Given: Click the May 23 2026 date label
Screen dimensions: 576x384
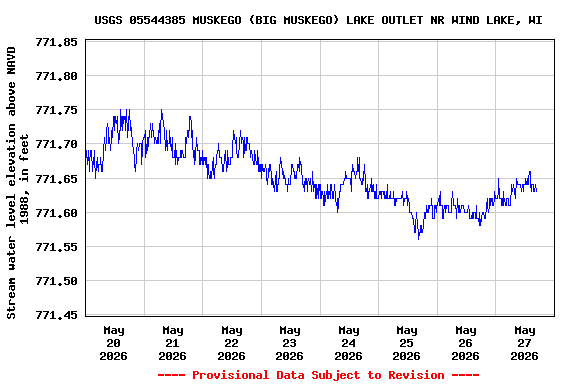Looking at the screenshot, I should (289, 343).
